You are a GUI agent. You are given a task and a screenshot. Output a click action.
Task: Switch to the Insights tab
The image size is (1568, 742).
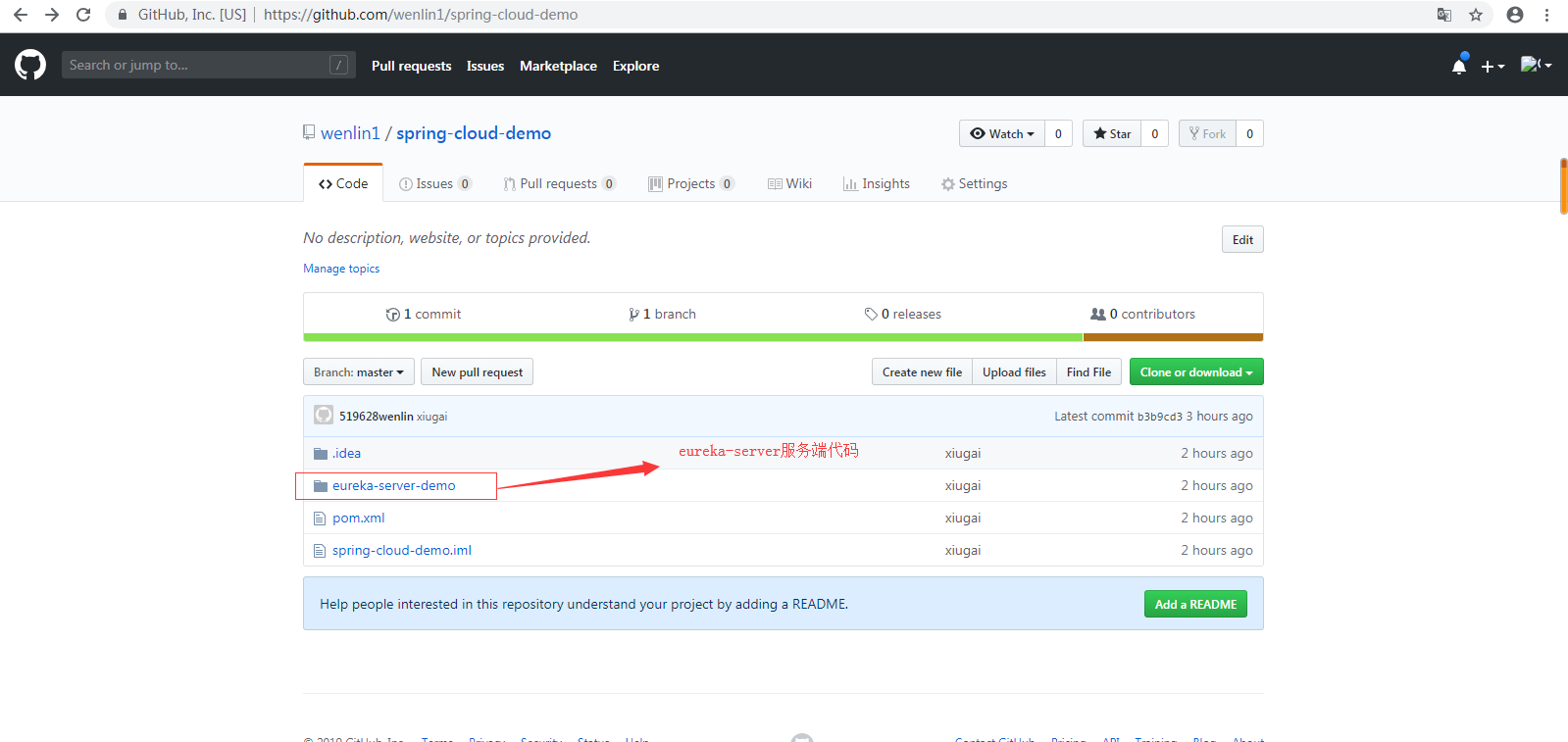coord(877,183)
